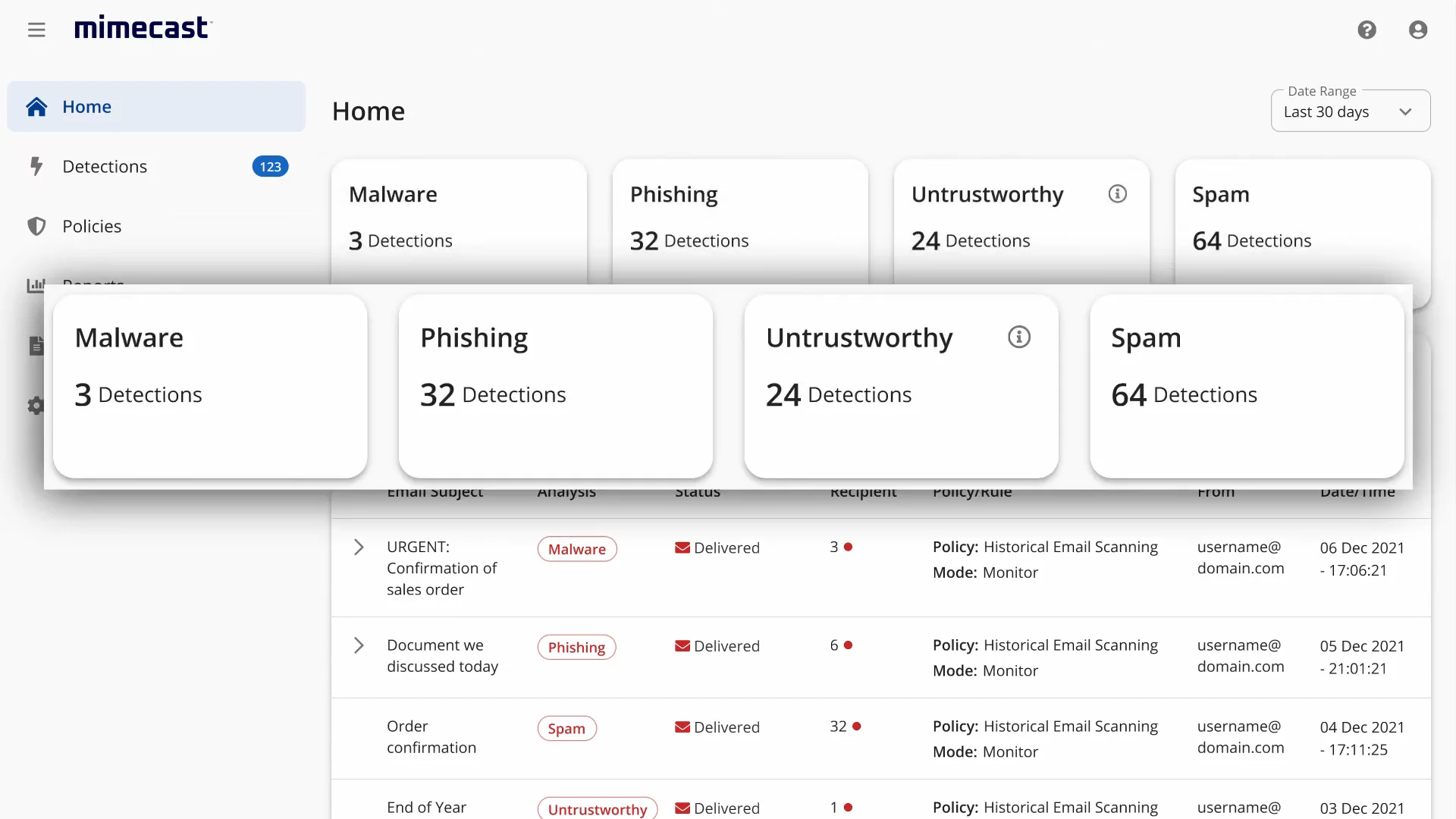Click the Policies shield icon
Viewport: 1456px width, 819px height.
pos(36,226)
